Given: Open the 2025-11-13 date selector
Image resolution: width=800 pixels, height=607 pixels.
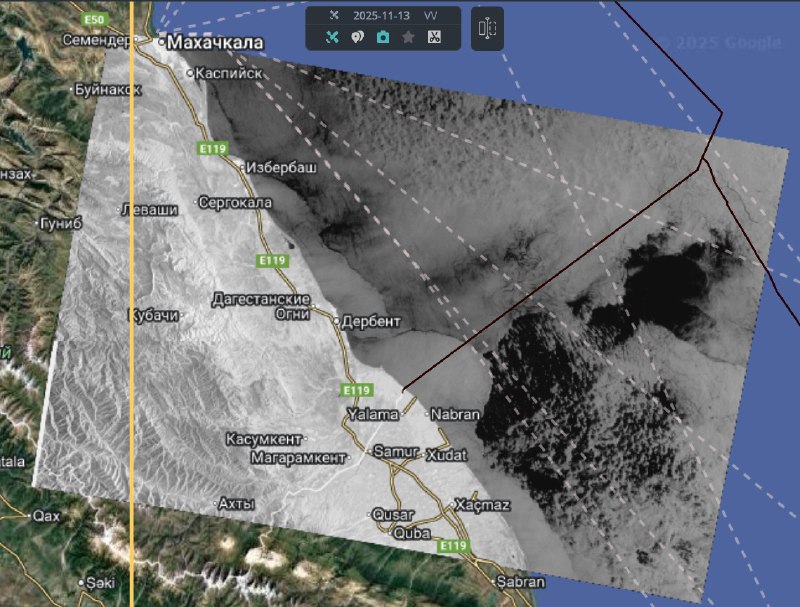Looking at the screenshot, I should 380,16.
